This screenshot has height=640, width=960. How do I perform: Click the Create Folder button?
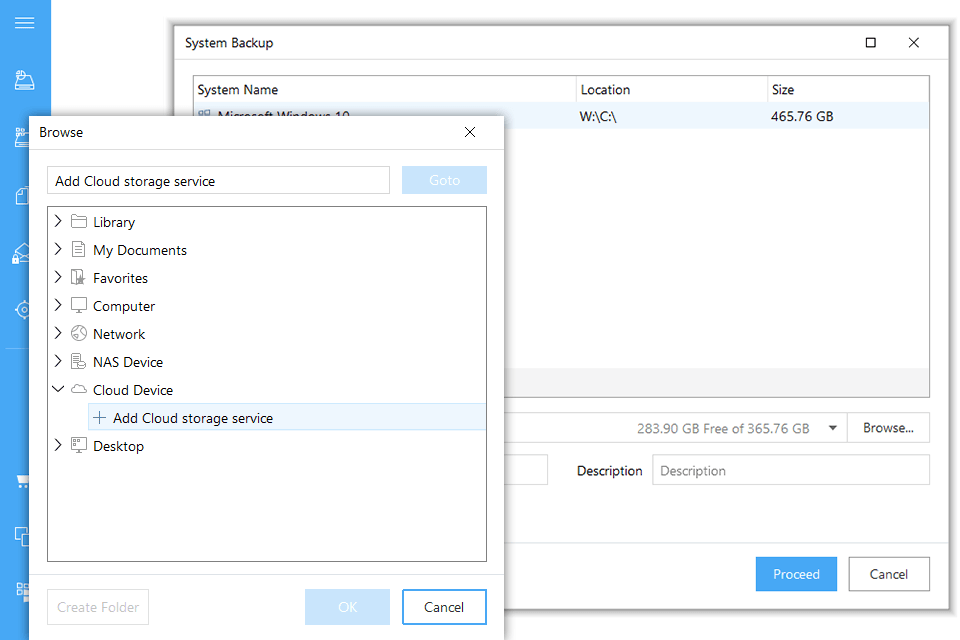coord(97,606)
